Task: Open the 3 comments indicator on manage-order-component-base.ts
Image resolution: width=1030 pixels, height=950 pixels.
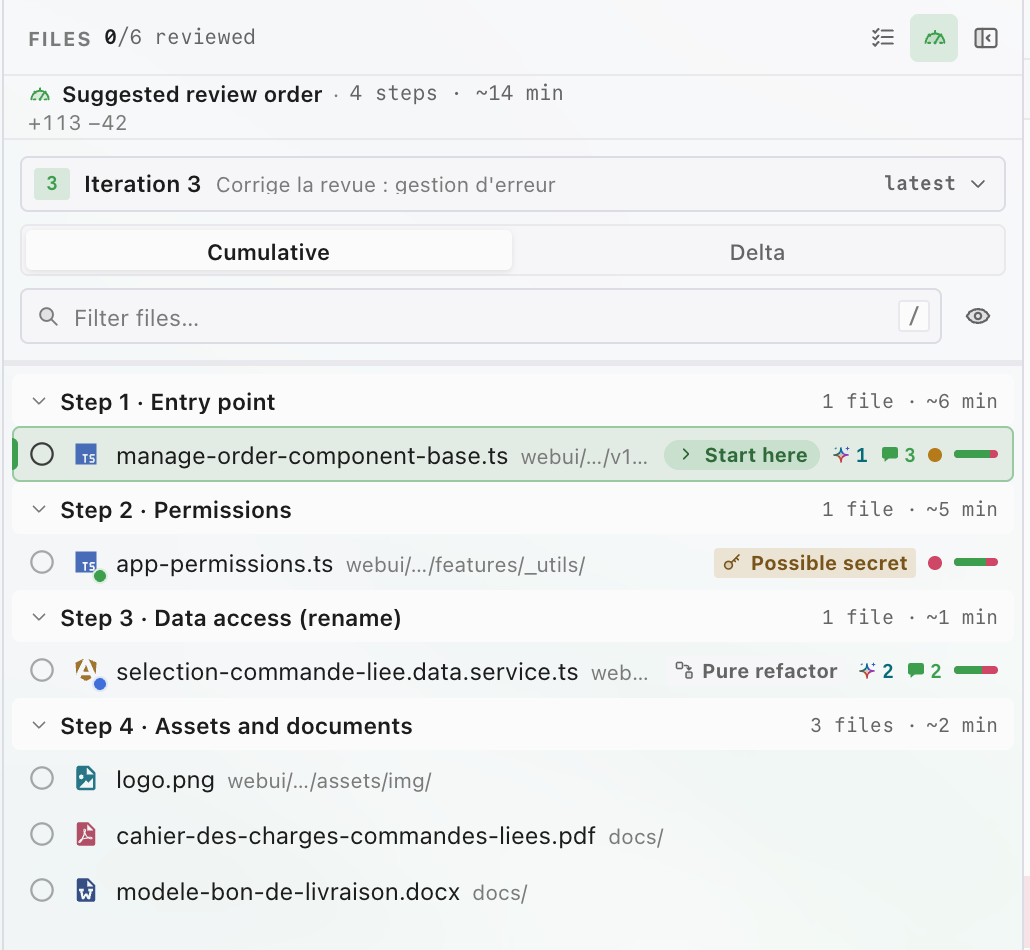Action: point(898,455)
